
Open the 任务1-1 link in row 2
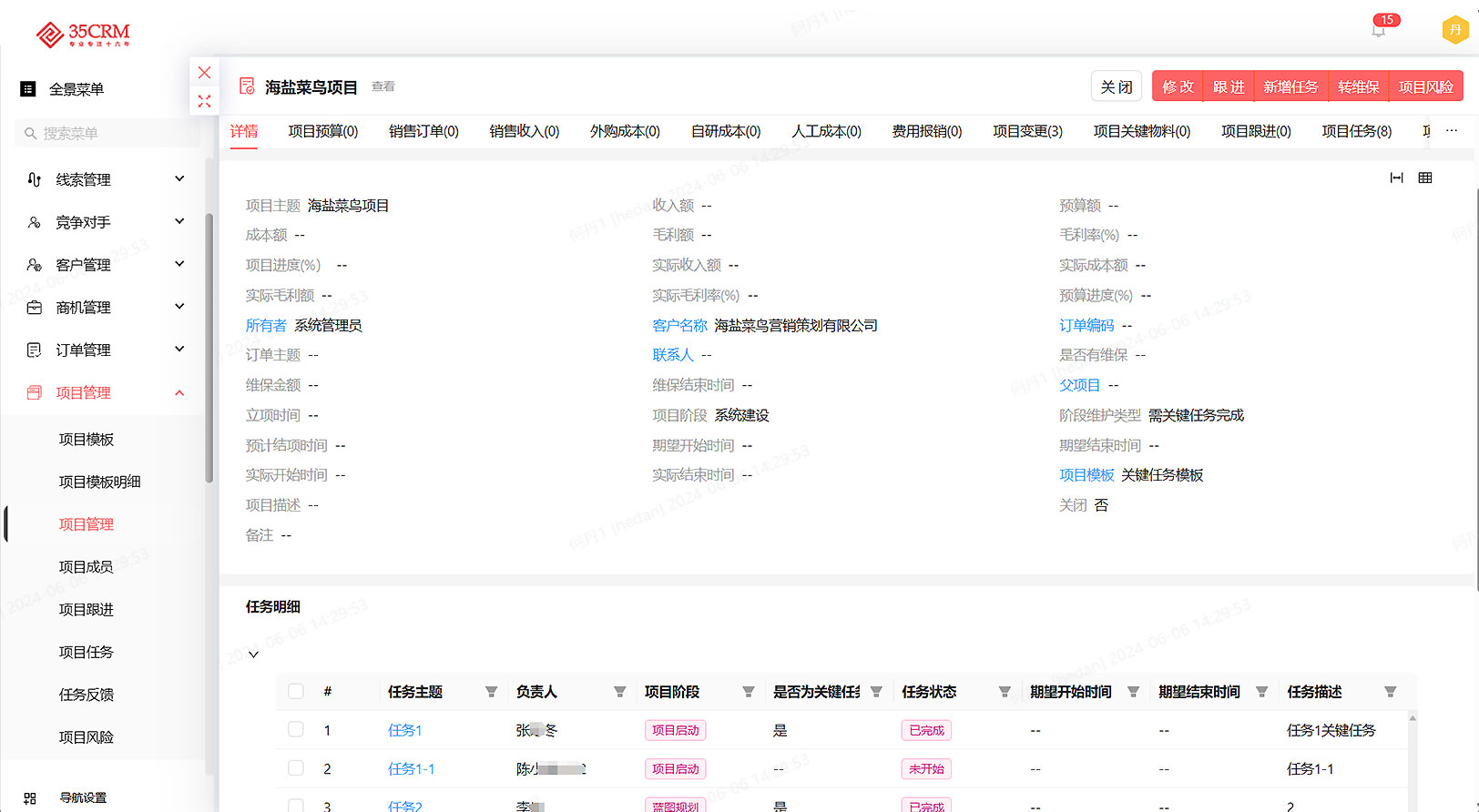coord(411,768)
